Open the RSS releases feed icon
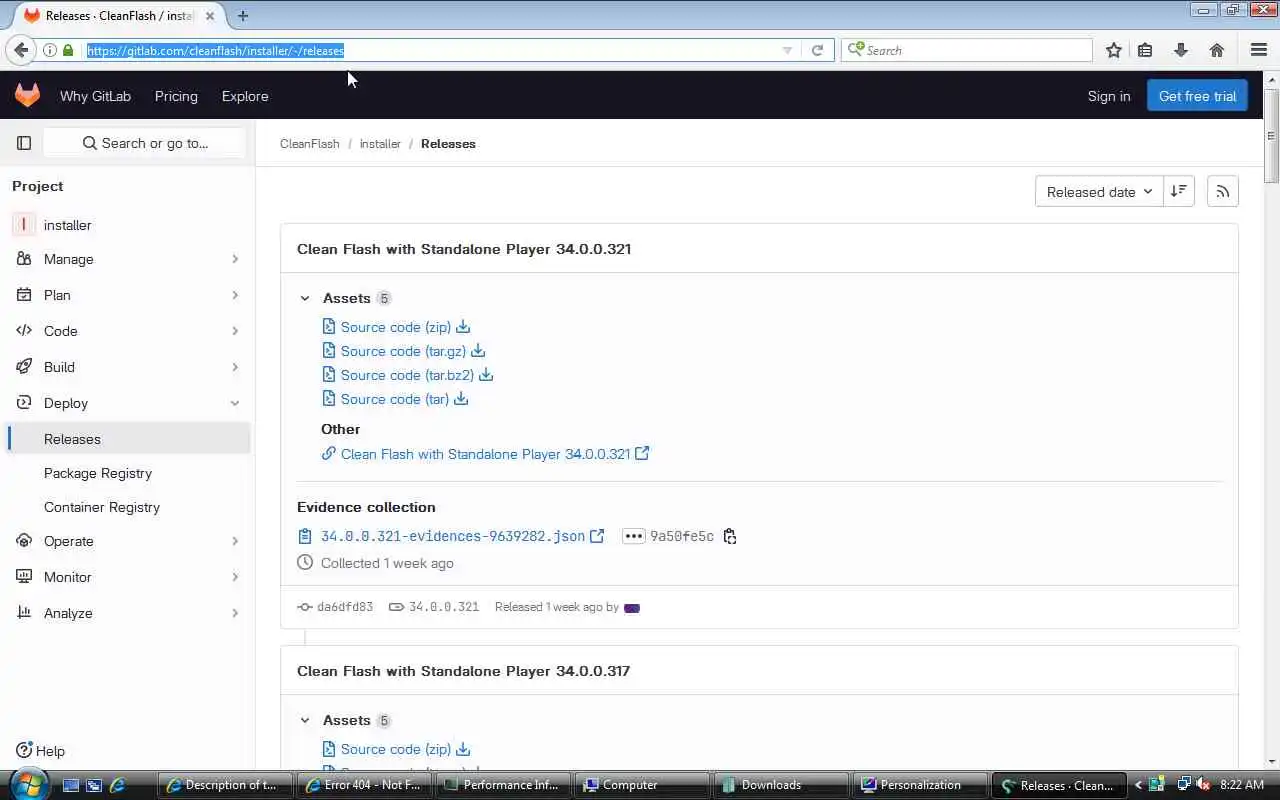The height and width of the screenshot is (800, 1280). (1223, 192)
